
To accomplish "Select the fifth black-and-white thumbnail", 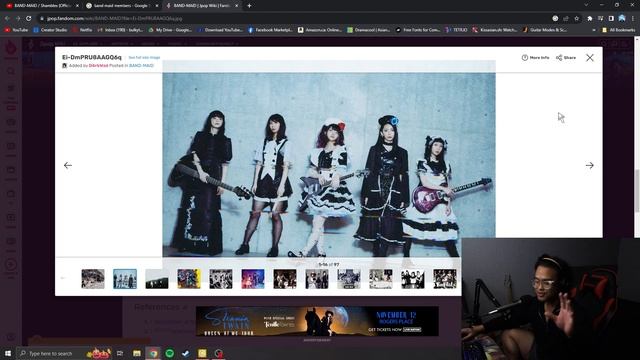I will [221, 279].
